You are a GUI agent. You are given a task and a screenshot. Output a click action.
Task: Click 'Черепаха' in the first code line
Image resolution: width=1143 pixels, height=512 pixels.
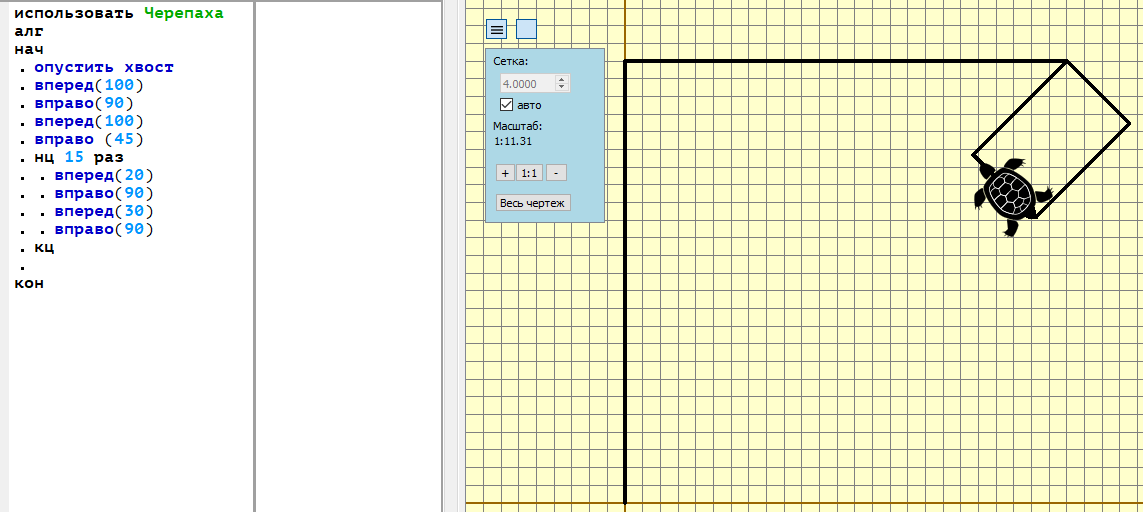184,14
